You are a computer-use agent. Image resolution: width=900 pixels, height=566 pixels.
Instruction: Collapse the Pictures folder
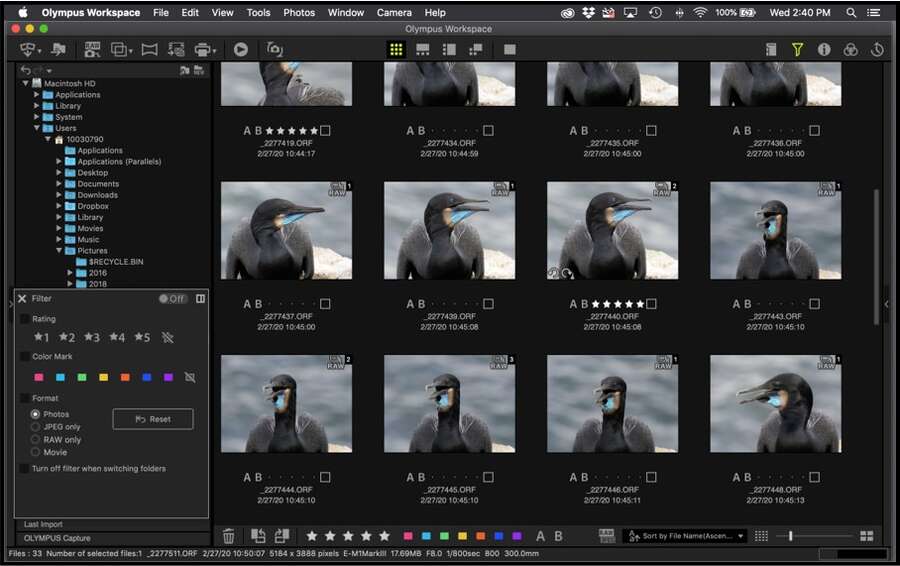(x=59, y=251)
